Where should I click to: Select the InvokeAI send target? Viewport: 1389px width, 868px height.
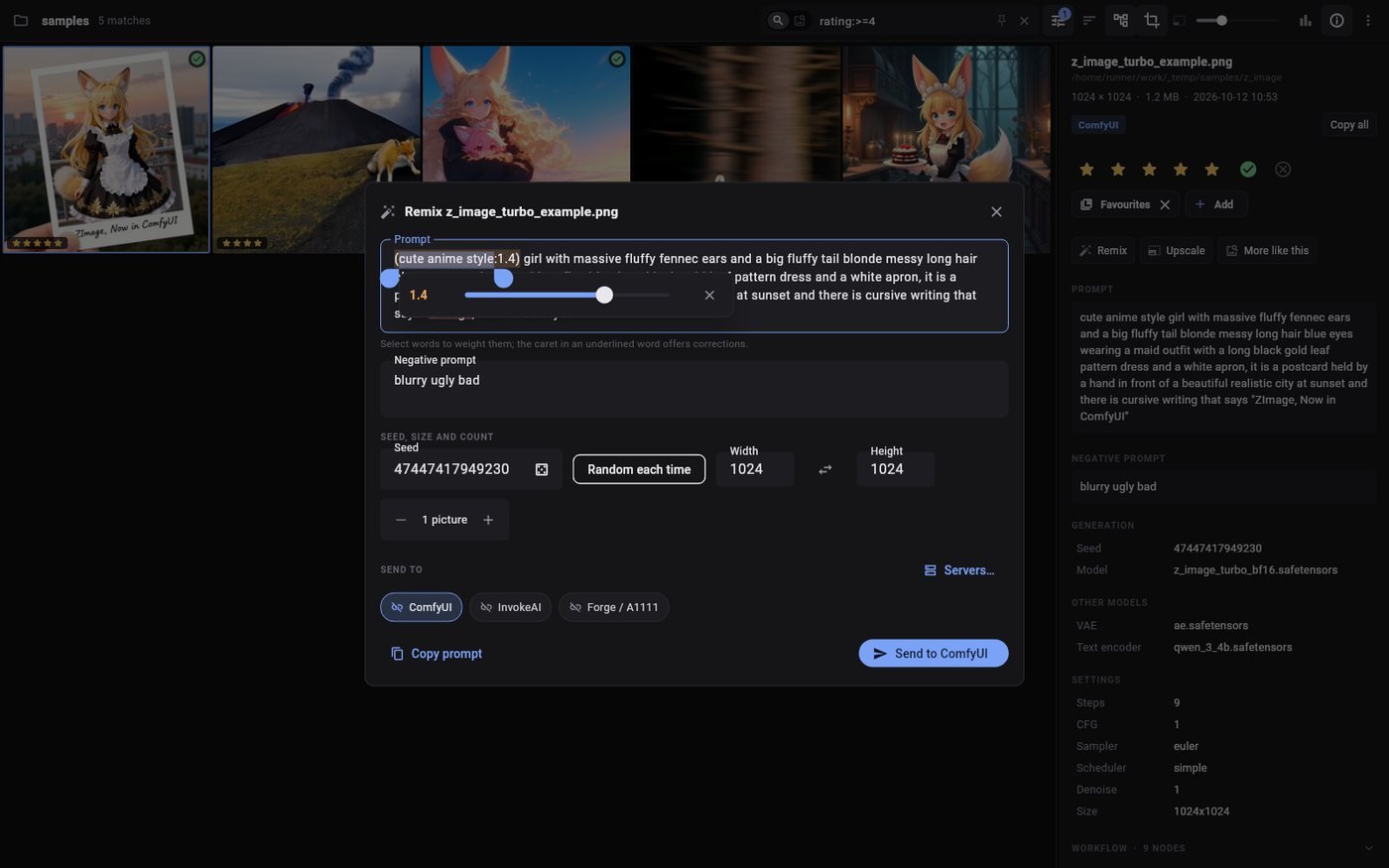click(x=510, y=607)
